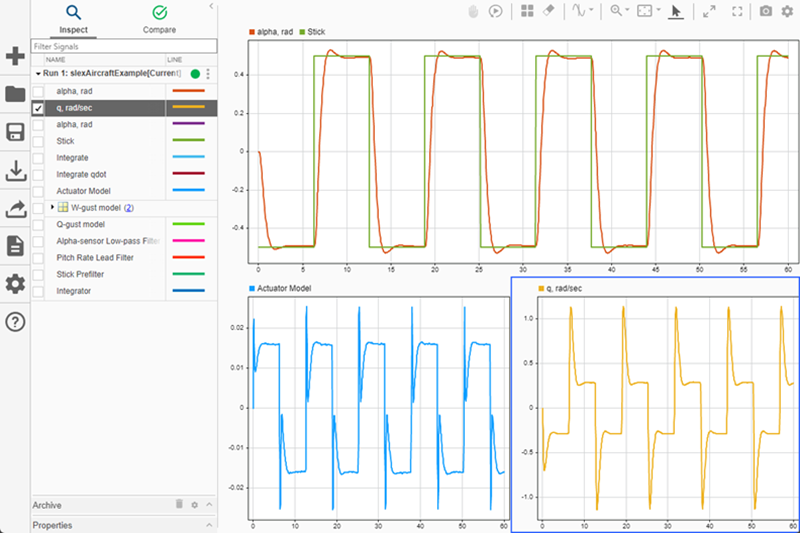Image resolution: width=800 pixels, height=533 pixels.
Task: Expand the W-gust model tree node
Action: (x=52, y=207)
